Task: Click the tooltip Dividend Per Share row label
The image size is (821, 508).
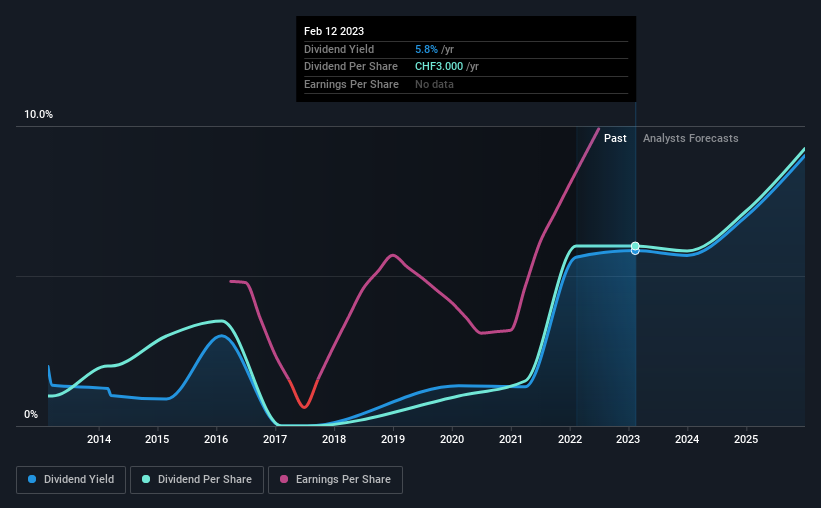Action: pos(351,67)
